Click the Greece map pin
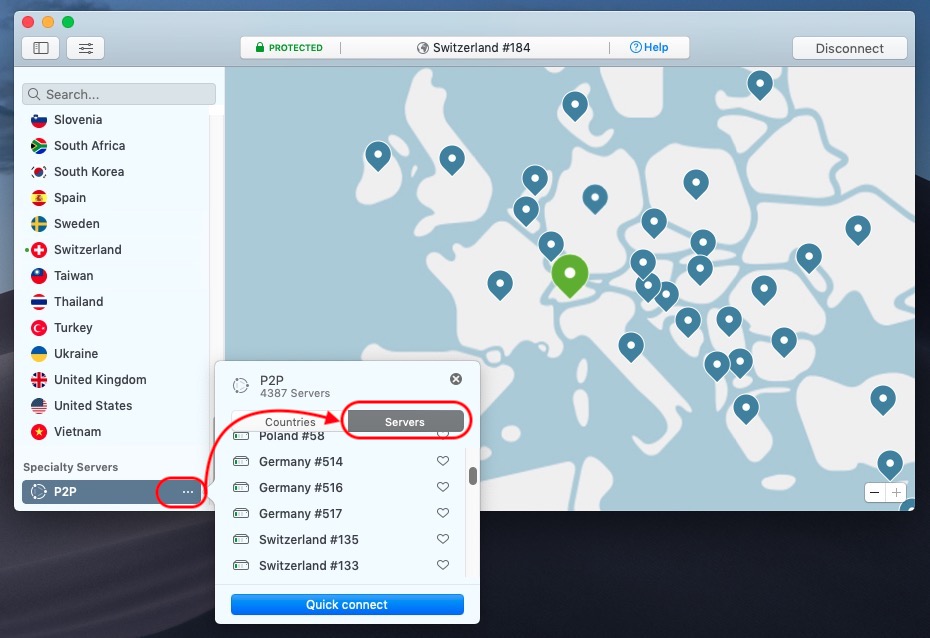This screenshot has height=638, width=930. click(746, 409)
